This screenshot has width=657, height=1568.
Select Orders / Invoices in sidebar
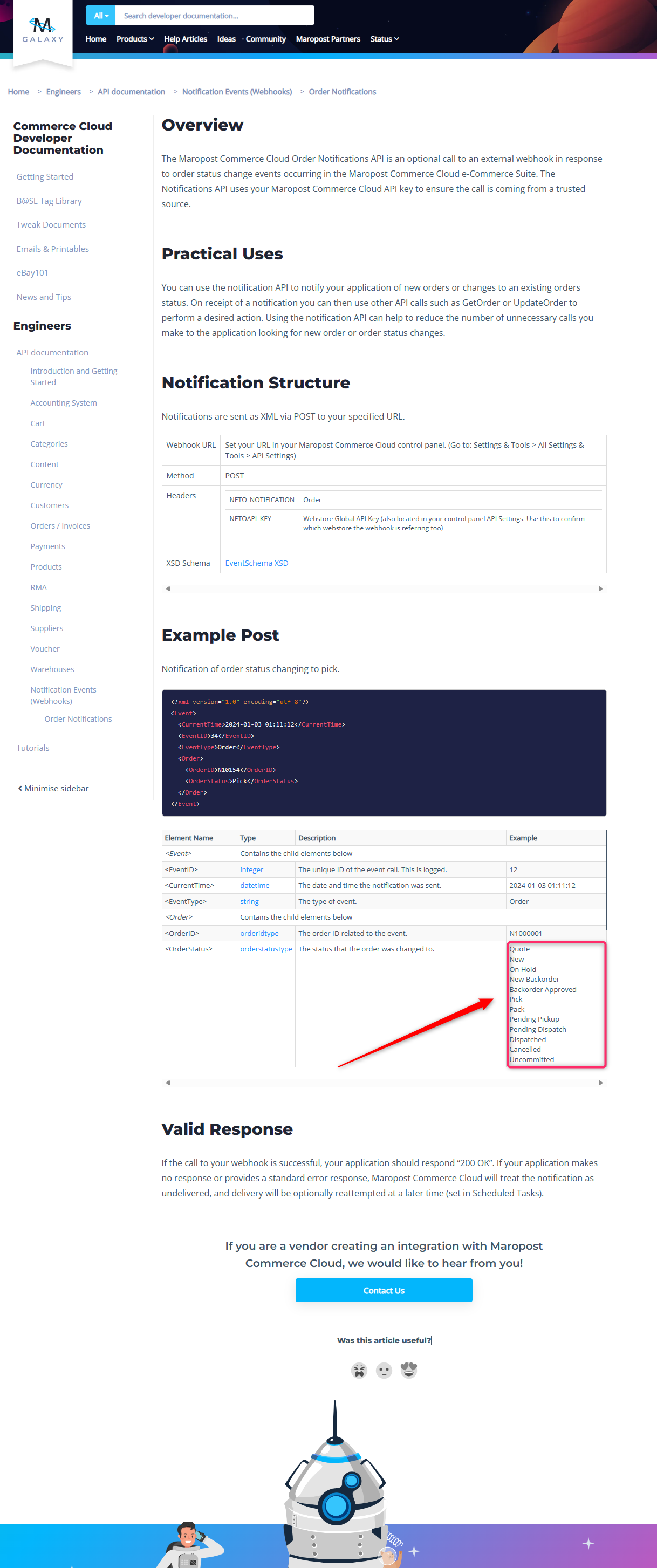pyautogui.click(x=60, y=526)
